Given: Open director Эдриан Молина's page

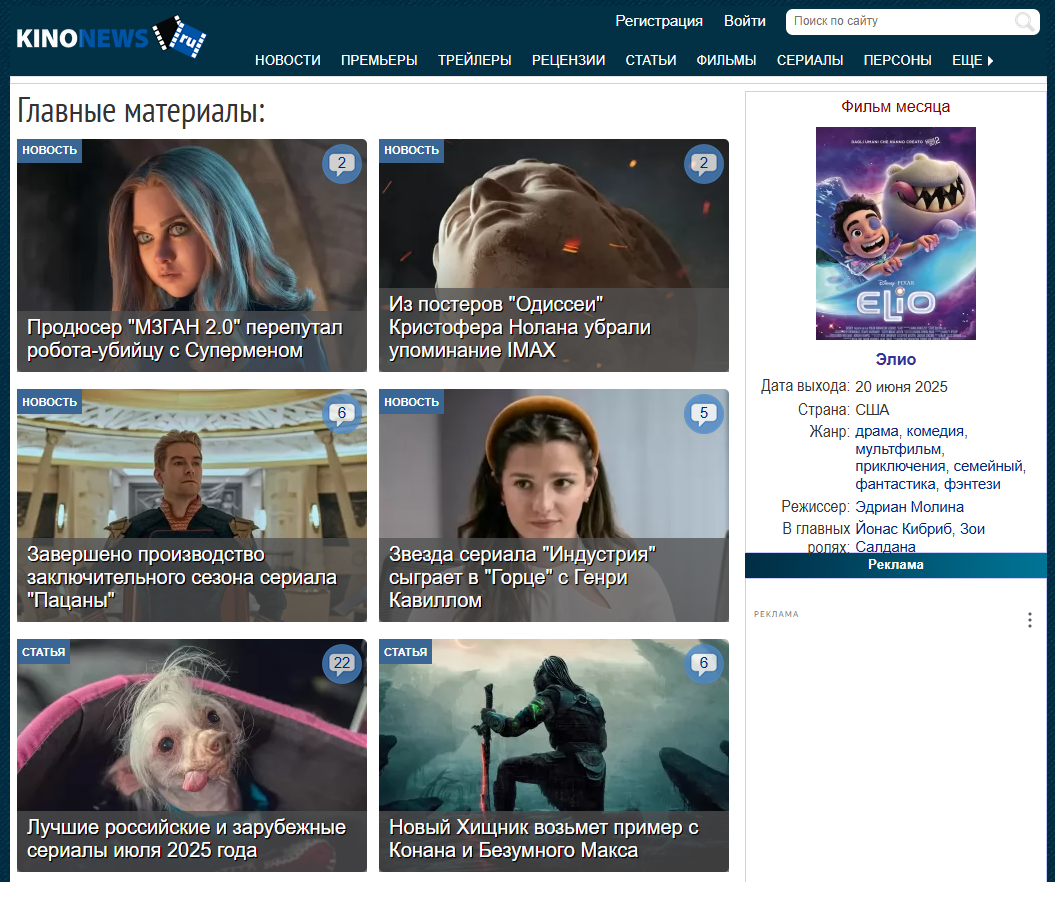Looking at the screenshot, I should (909, 507).
